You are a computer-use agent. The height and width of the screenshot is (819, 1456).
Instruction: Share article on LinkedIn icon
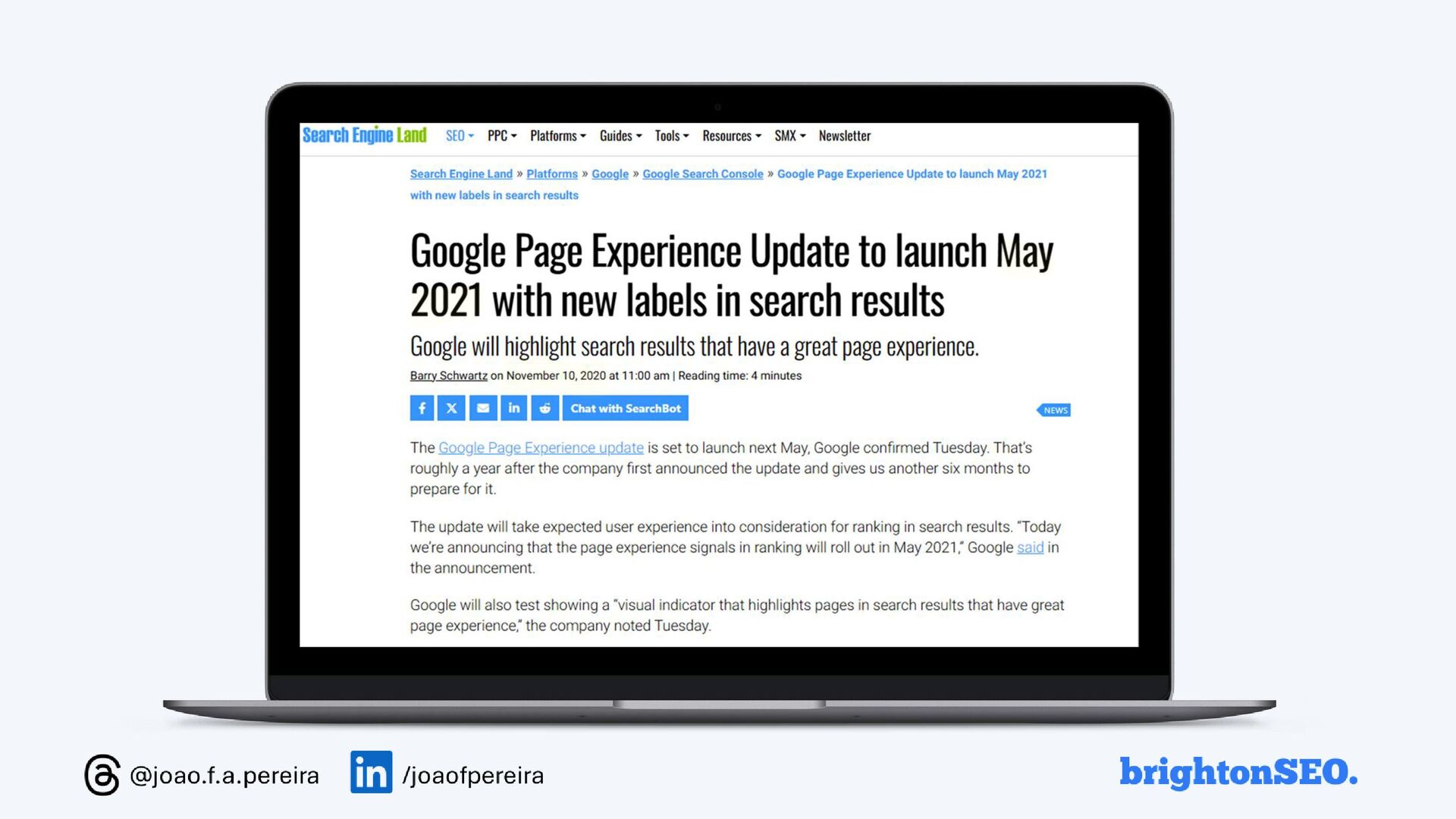point(514,408)
